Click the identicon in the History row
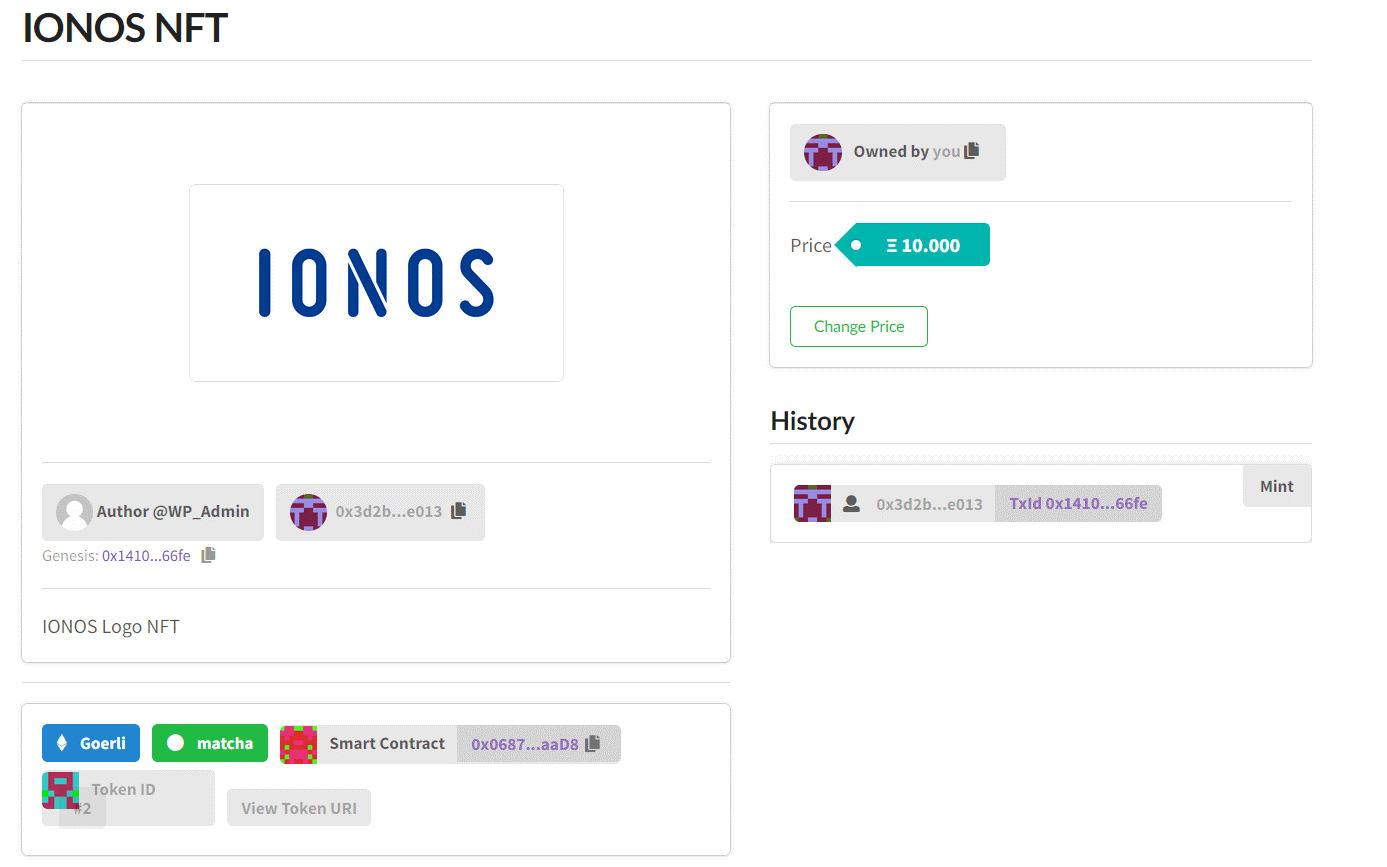Viewport: 1387px width, 867px height. click(812, 503)
